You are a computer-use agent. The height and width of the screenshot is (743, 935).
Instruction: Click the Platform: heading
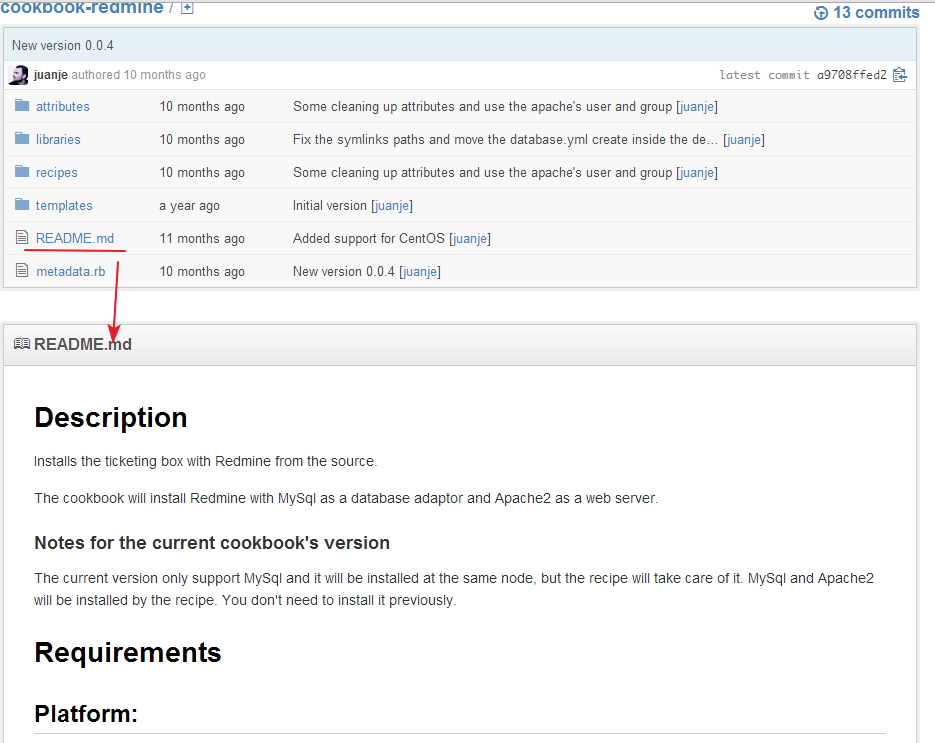pos(86,714)
